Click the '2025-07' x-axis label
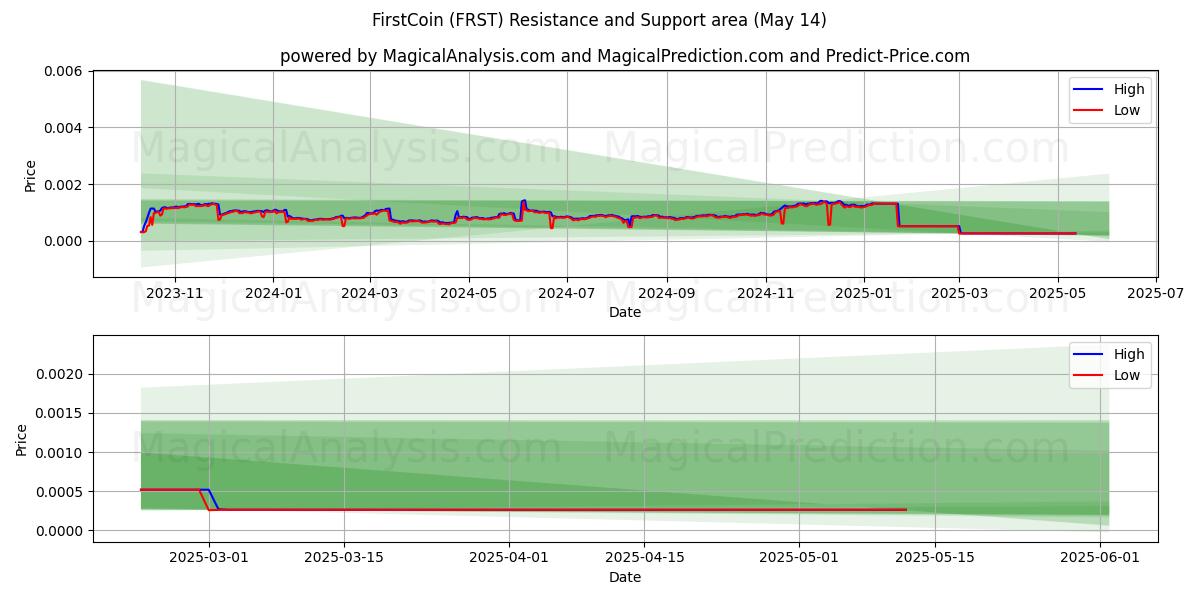This screenshot has height=600, width=1200. pyautogui.click(x=1157, y=294)
